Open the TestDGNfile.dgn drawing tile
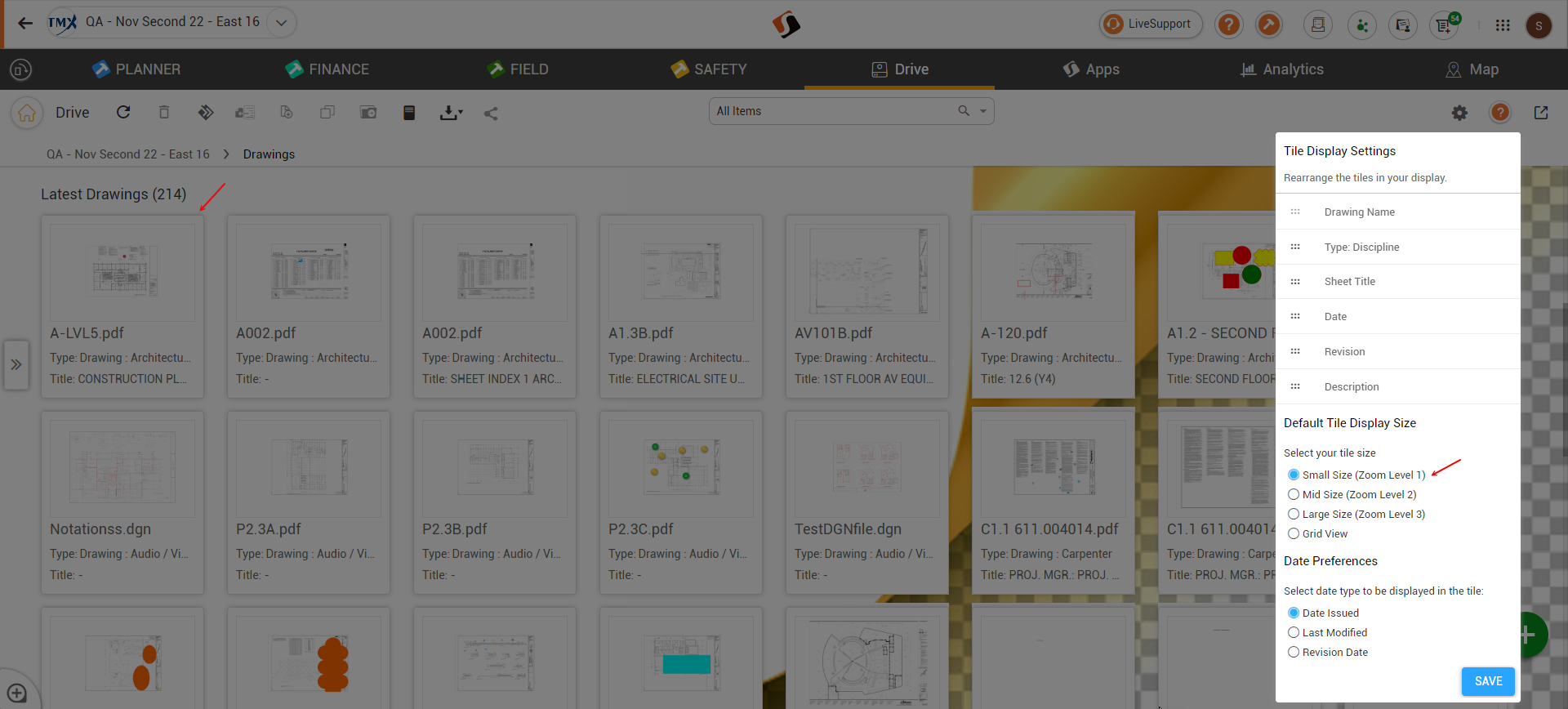Viewport: 1568px width, 709px height. (x=867, y=502)
